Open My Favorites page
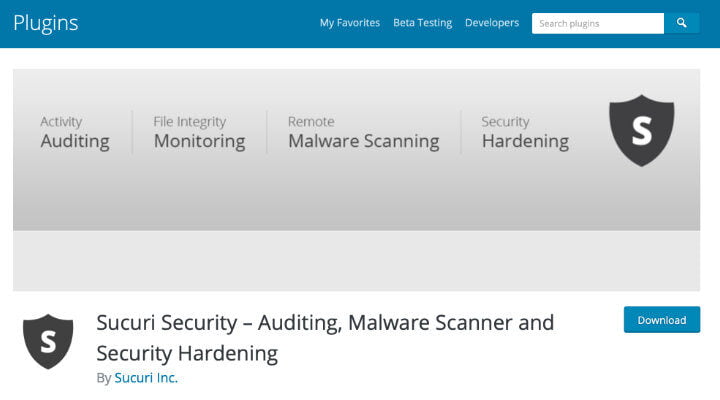This screenshot has width=720, height=400. [x=350, y=23]
